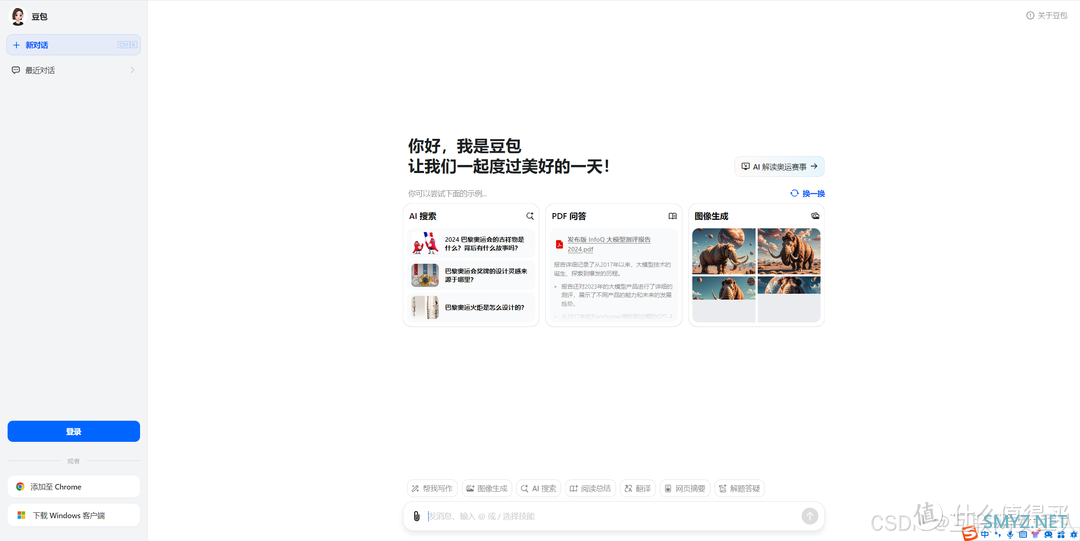Image resolution: width=1080 pixels, height=541 pixels.
Task: Click the blue 登录 login button
Action: (x=74, y=431)
